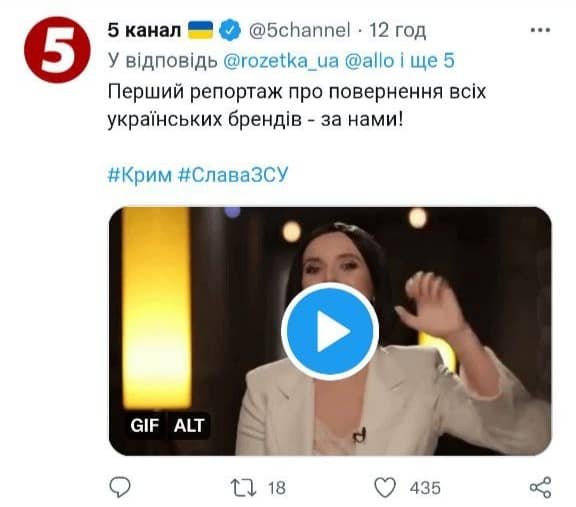Click the Ukrainian flag emoji in name
The height and width of the screenshot is (507, 576).
click(201, 30)
